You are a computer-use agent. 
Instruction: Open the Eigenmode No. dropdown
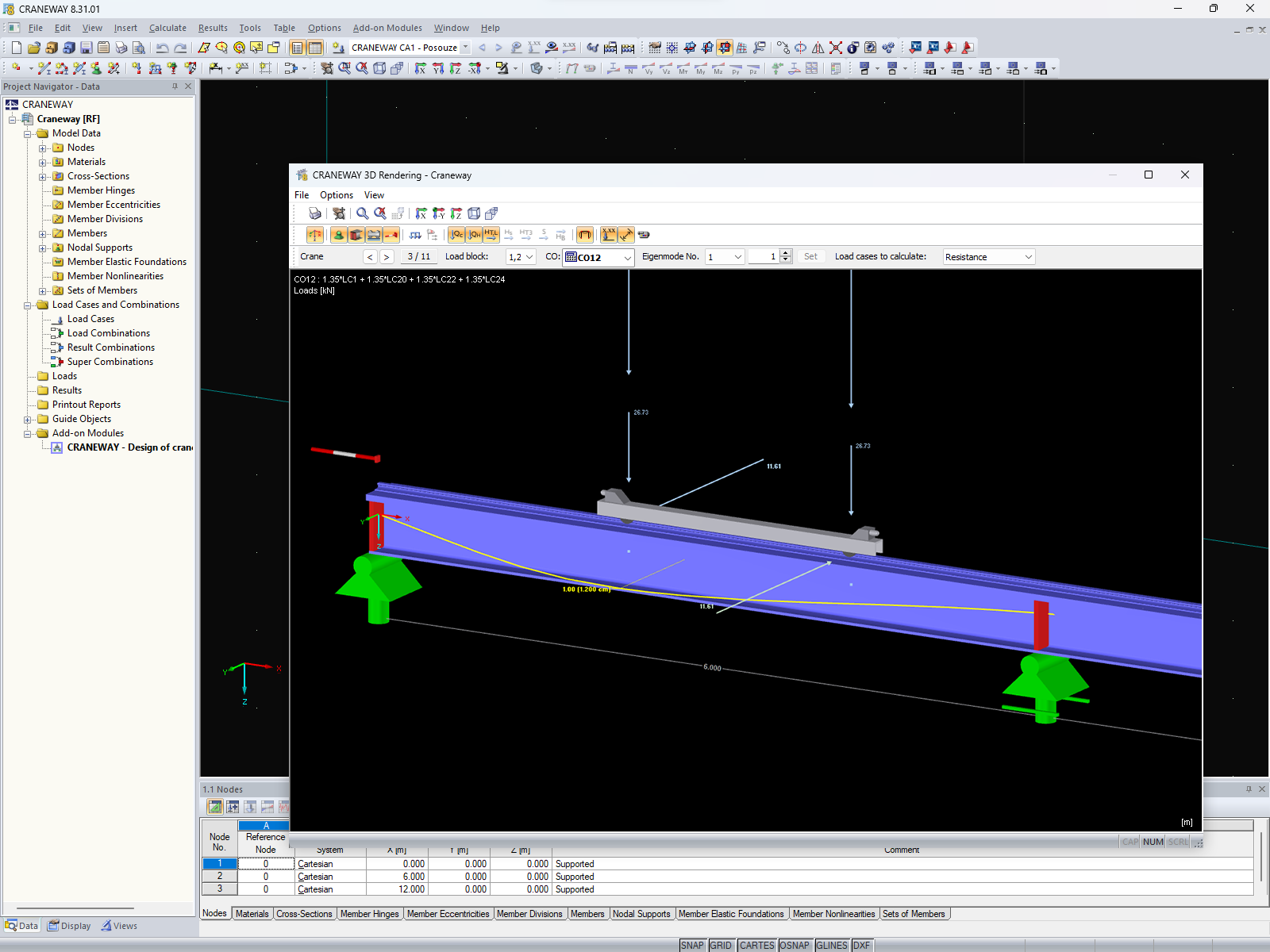725,257
